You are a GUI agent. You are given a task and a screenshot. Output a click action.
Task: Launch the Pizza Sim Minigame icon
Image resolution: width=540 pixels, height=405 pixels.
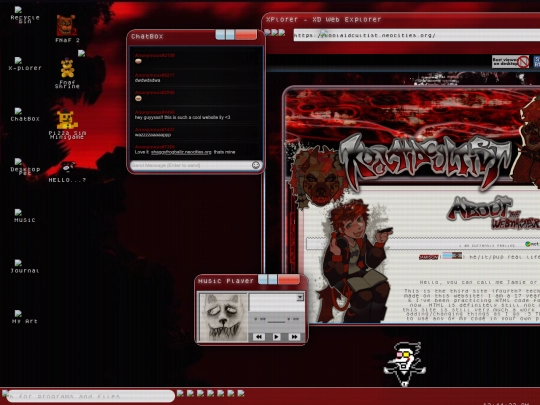[x=67, y=125]
